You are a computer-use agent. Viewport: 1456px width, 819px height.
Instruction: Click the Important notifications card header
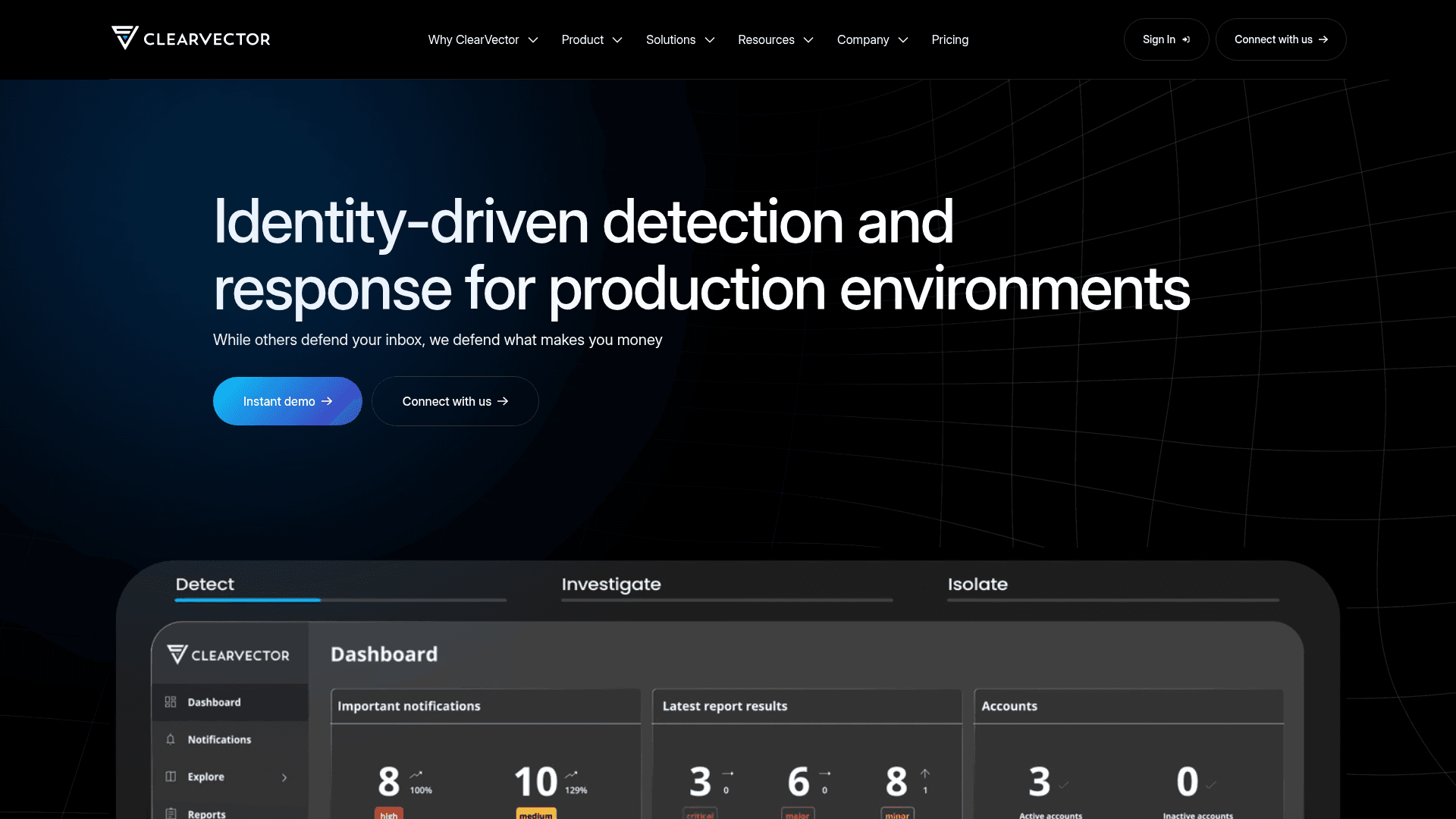click(x=486, y=706)
